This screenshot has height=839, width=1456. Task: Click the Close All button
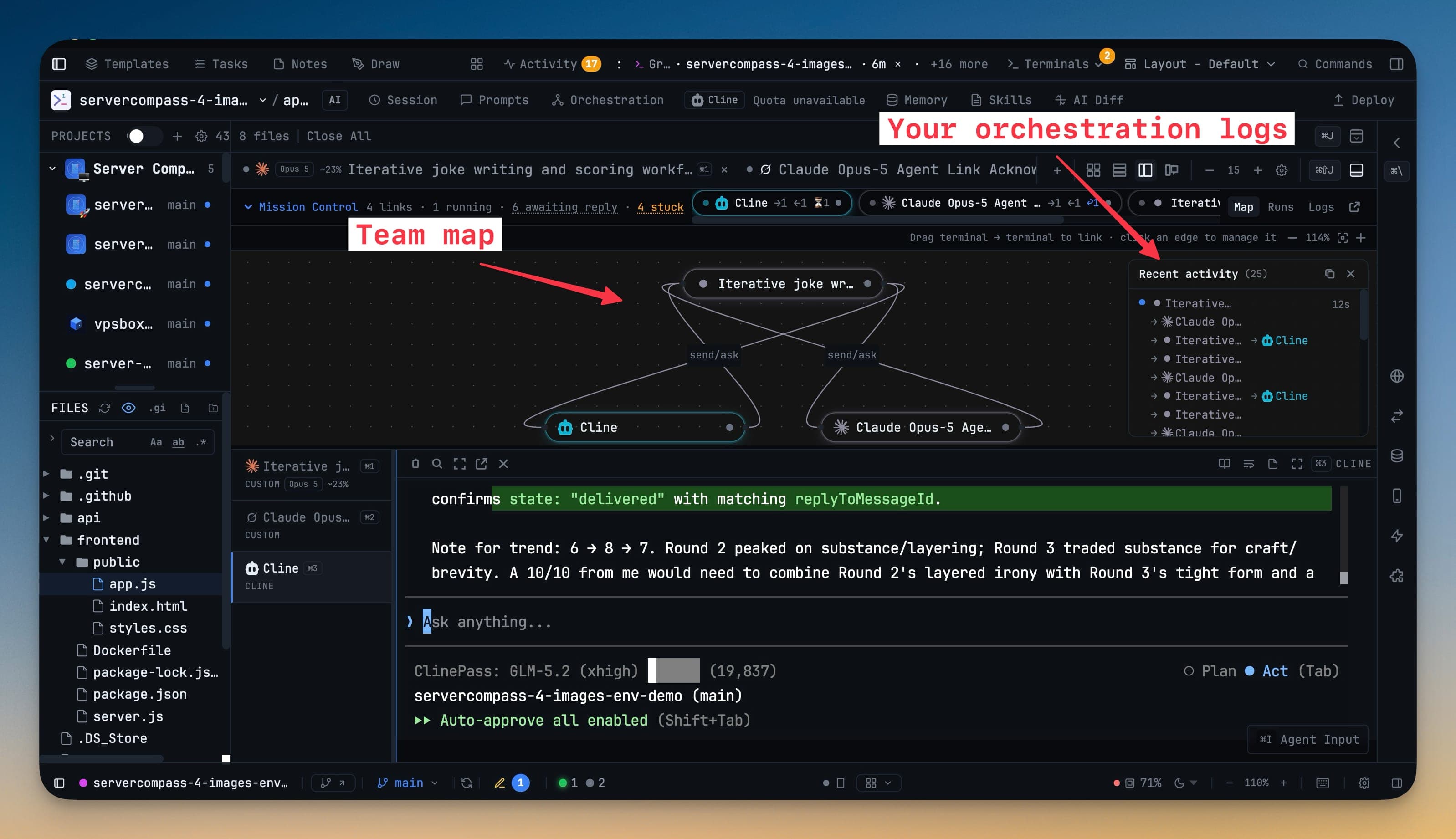[x=338, y=136]
